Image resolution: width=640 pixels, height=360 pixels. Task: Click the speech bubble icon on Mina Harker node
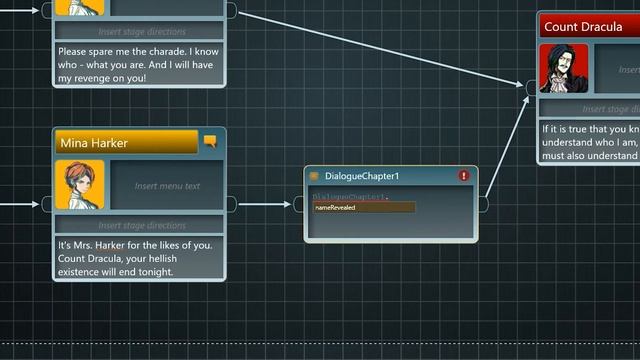click(210, 141)
